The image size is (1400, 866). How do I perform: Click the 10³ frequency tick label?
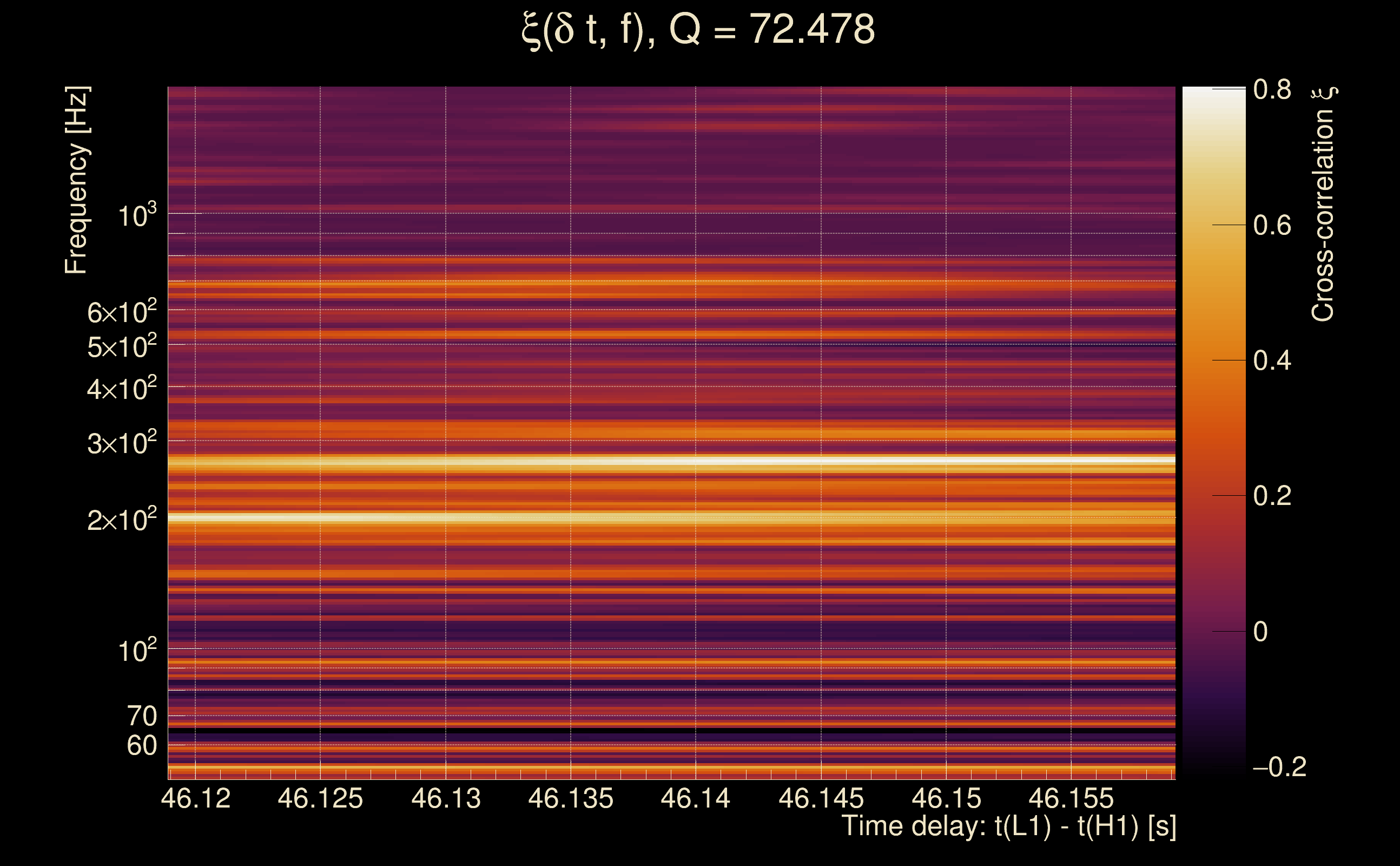[x=137, y=216]
